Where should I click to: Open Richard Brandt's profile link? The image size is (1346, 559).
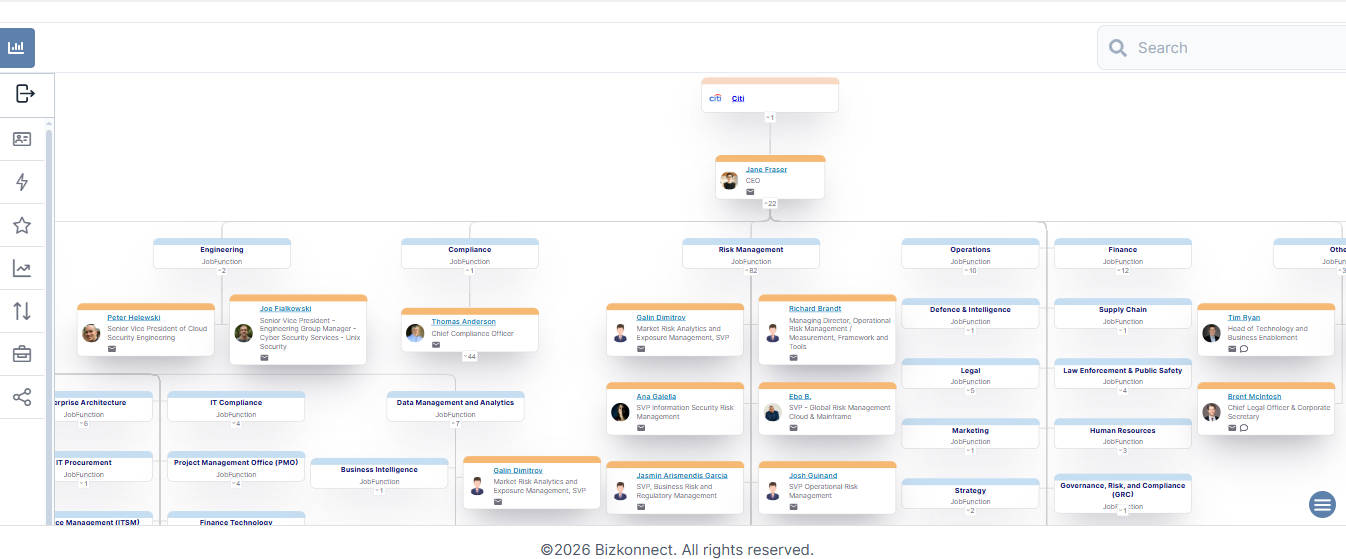coord(815,309)
